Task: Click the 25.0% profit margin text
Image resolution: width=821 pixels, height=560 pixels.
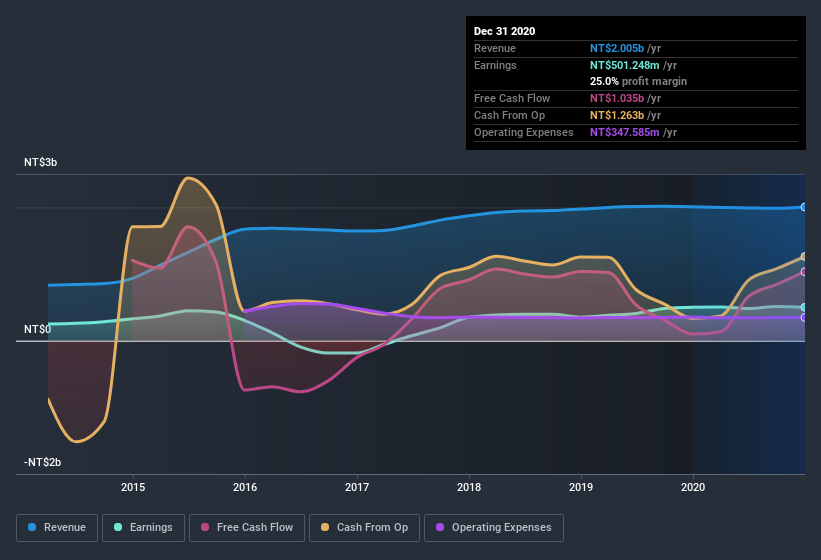Action: click(638, 81)
